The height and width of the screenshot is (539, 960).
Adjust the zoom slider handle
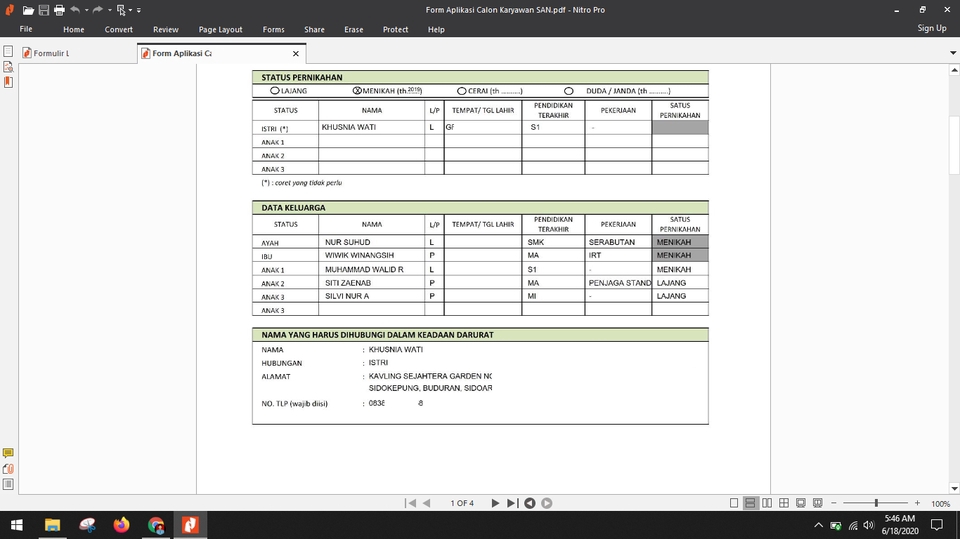pyautogui.click(x=876, y=503)
